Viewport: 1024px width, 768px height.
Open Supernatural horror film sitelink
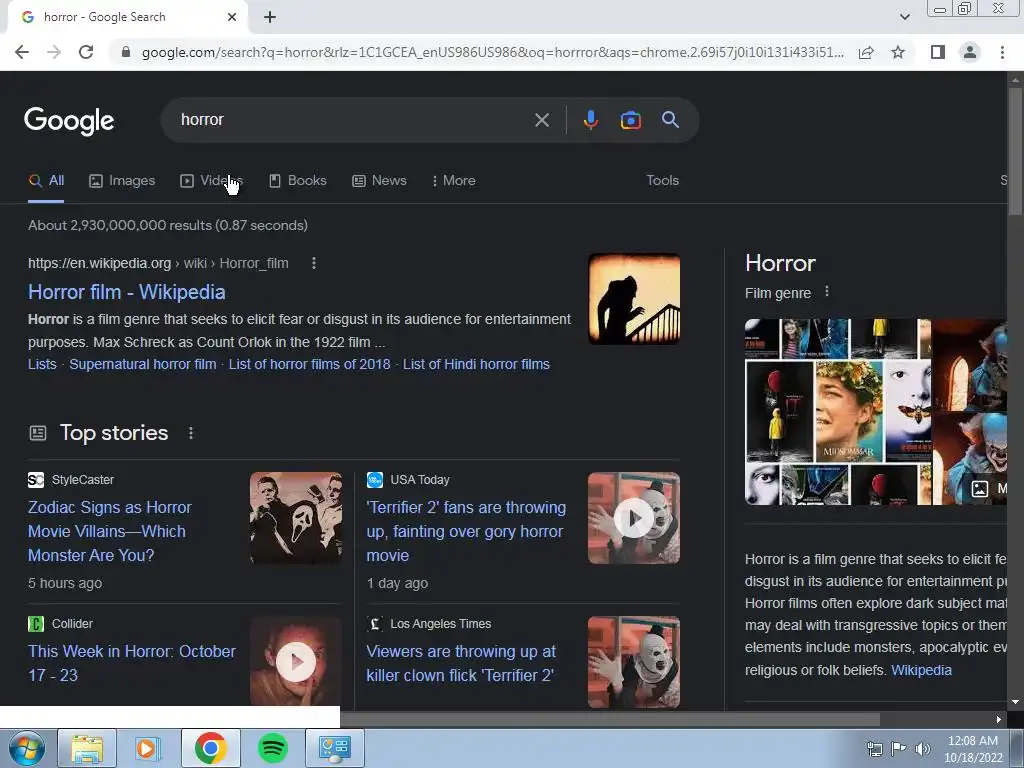[142, 364]
